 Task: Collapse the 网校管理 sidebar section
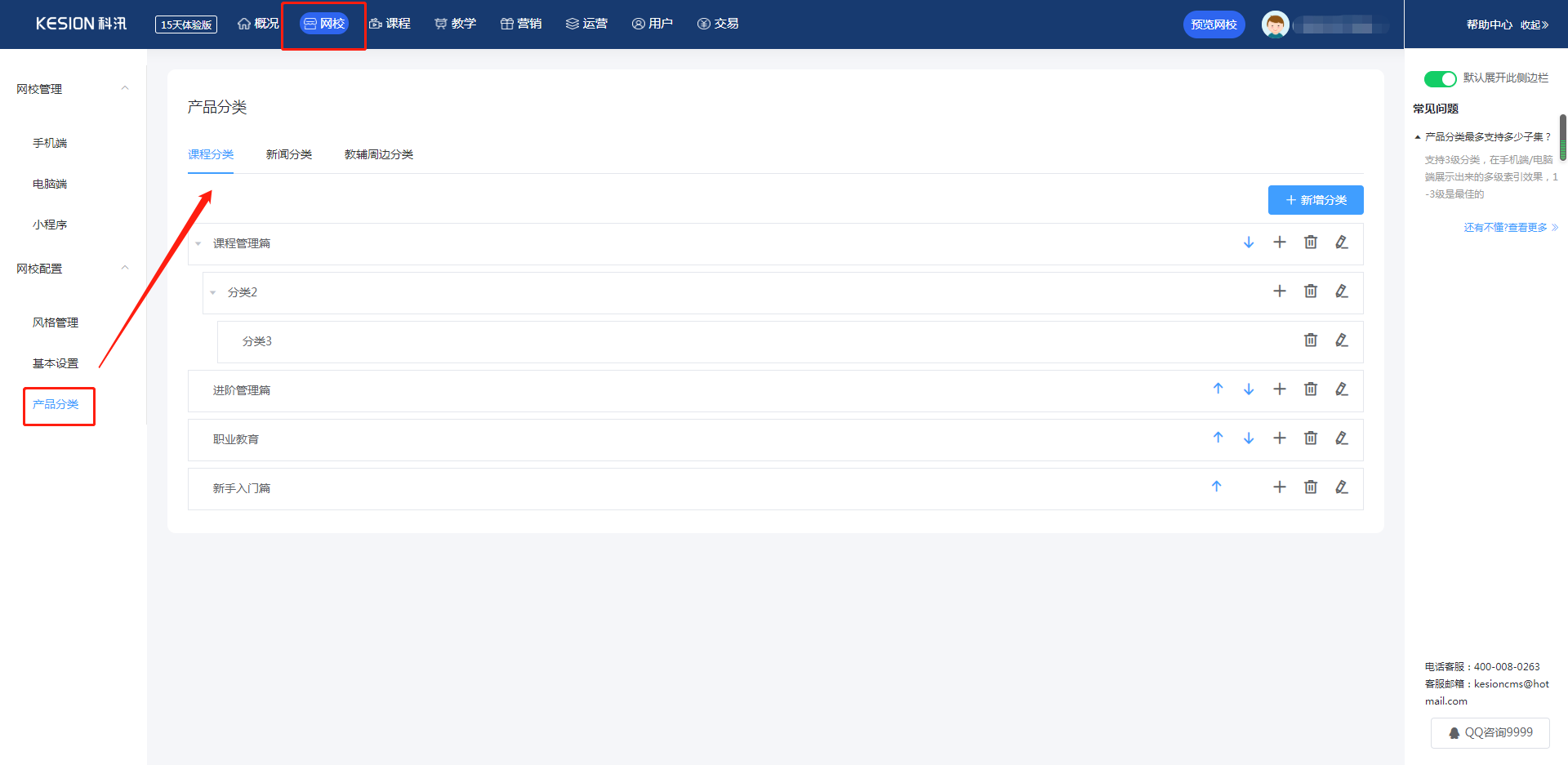(125, 88)
